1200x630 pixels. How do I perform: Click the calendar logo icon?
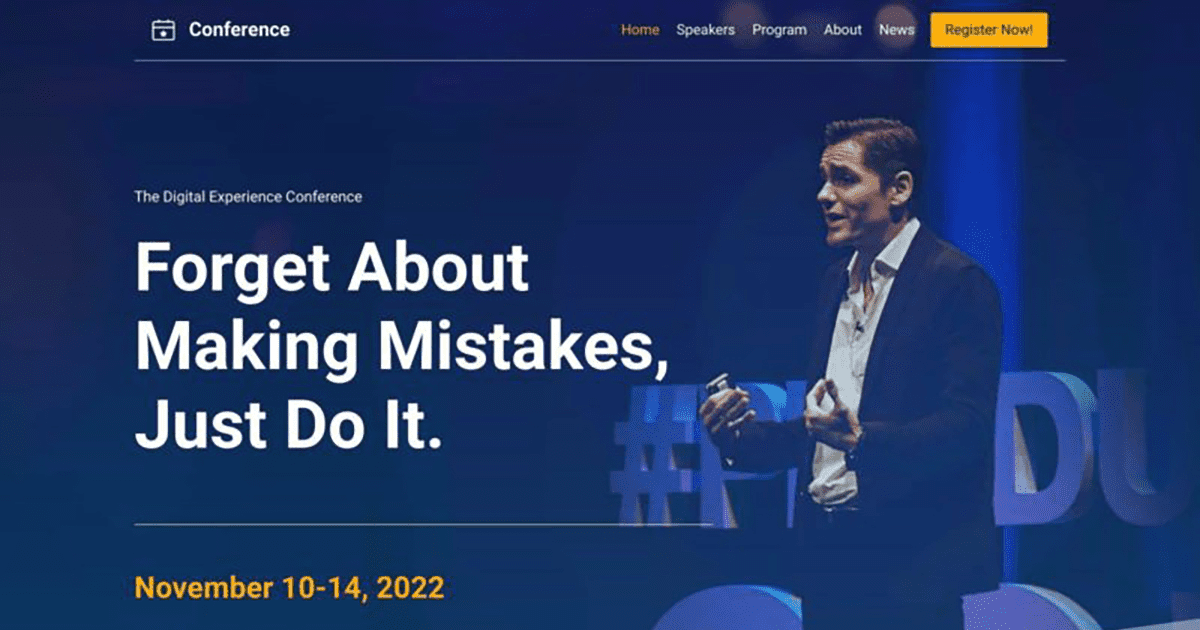tap(163, 30)
